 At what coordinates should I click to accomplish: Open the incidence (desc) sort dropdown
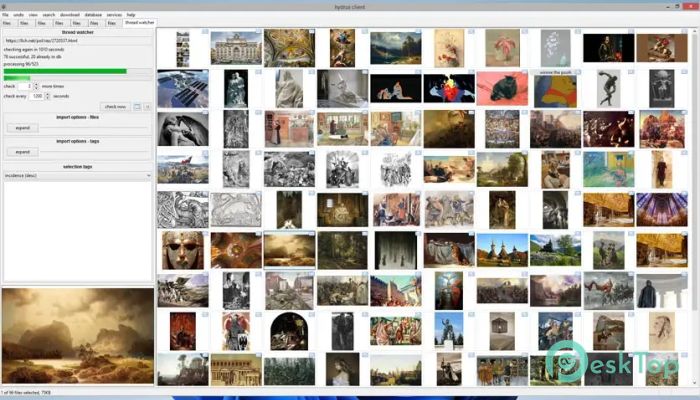coord(78,176)
